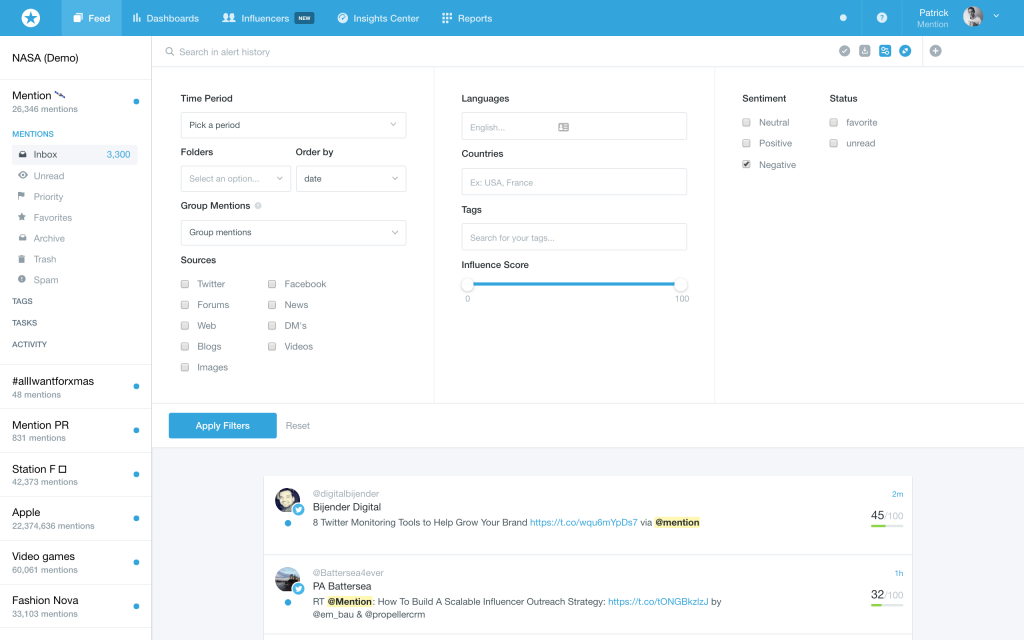1024x640 pixels.
Task: Click the Reset filters link
Action: coord(298,426)
